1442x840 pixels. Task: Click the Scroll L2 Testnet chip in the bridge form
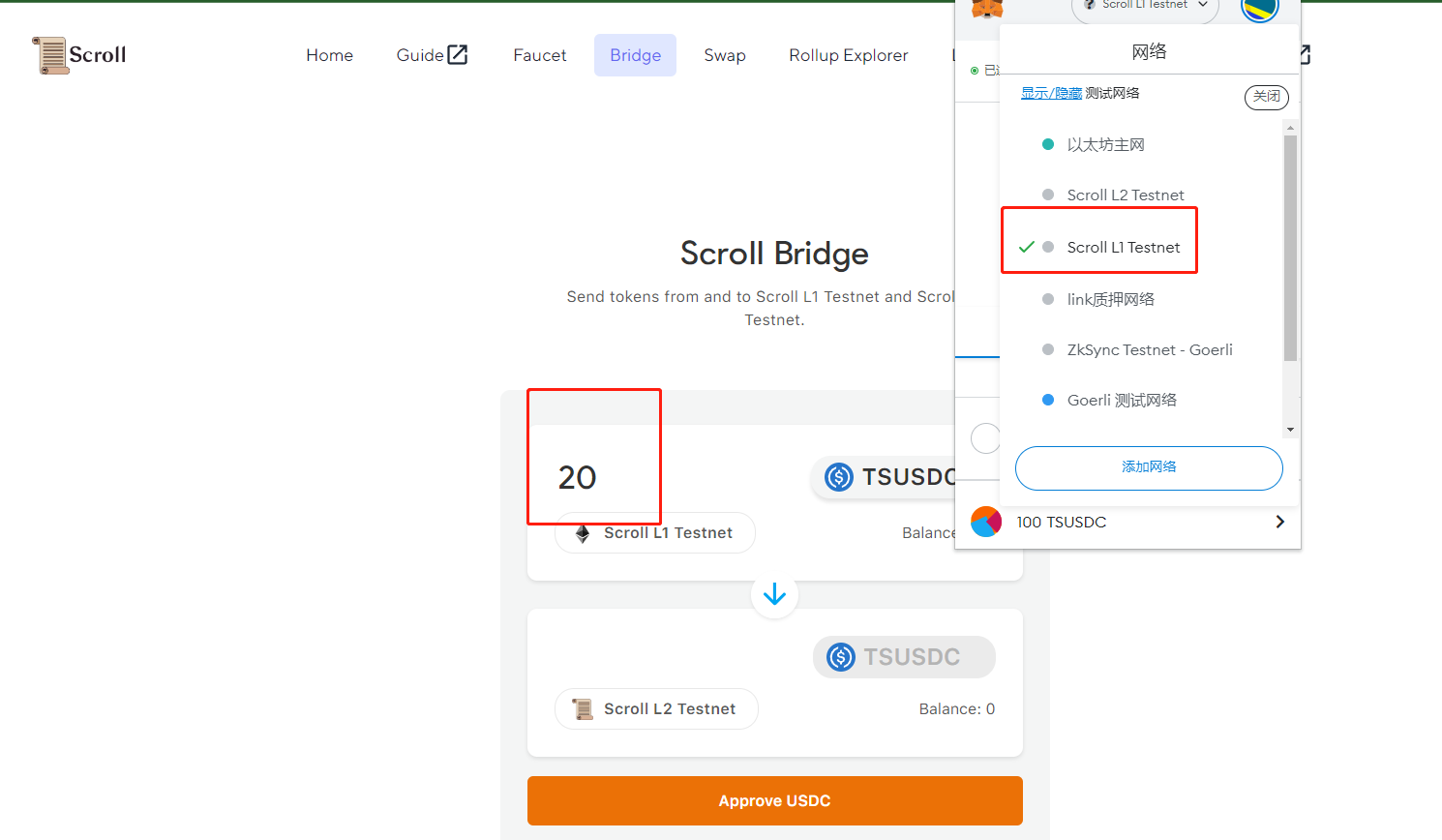point(656,709)
